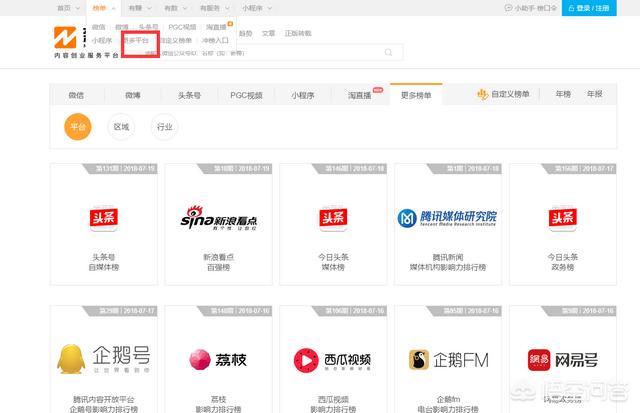The image size is (640, 413).
Task: Click the 头条号 自媒体榜 caption text
Action: pyautogui.click(x=104, y=262)
